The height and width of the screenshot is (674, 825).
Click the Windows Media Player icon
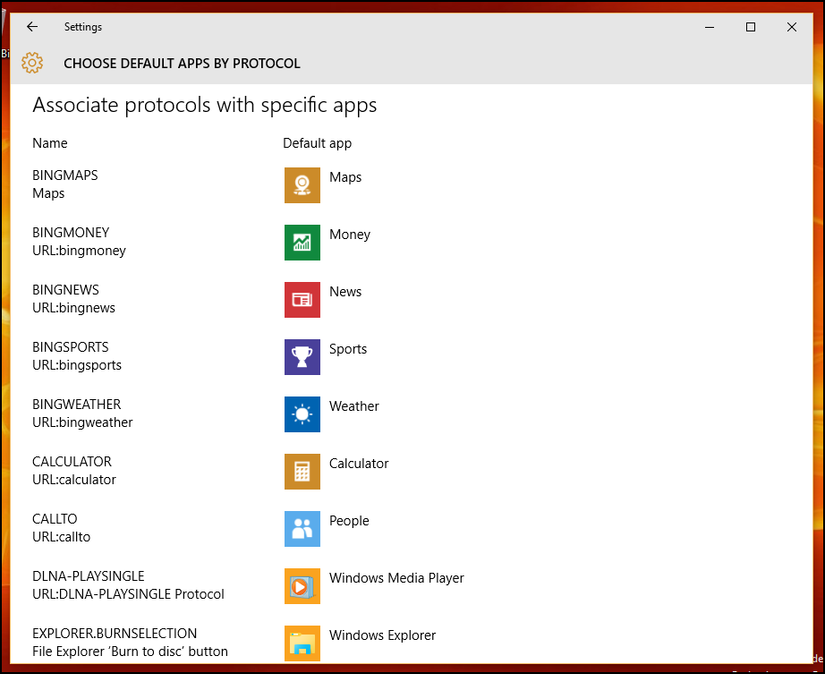pos(302,586)
